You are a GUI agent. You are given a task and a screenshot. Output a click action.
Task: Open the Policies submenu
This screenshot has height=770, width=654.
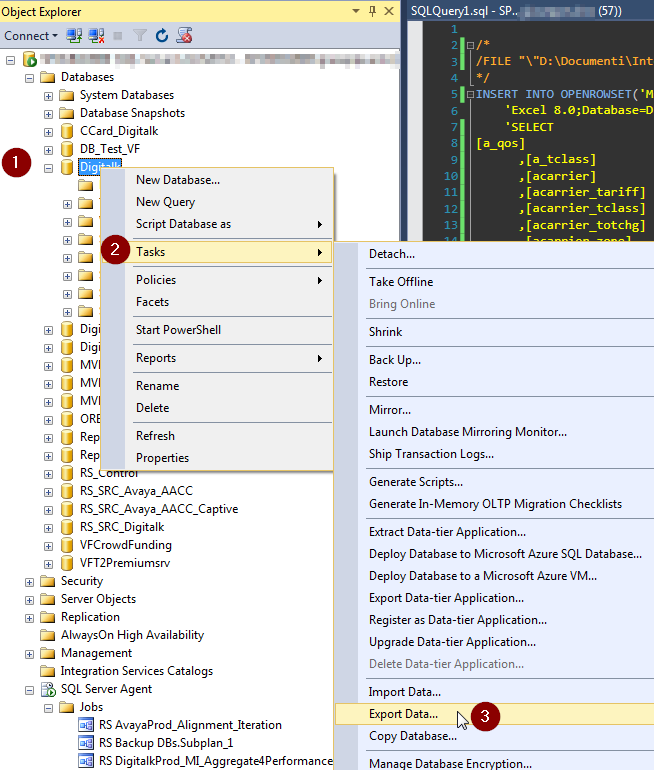pos(217,280)
